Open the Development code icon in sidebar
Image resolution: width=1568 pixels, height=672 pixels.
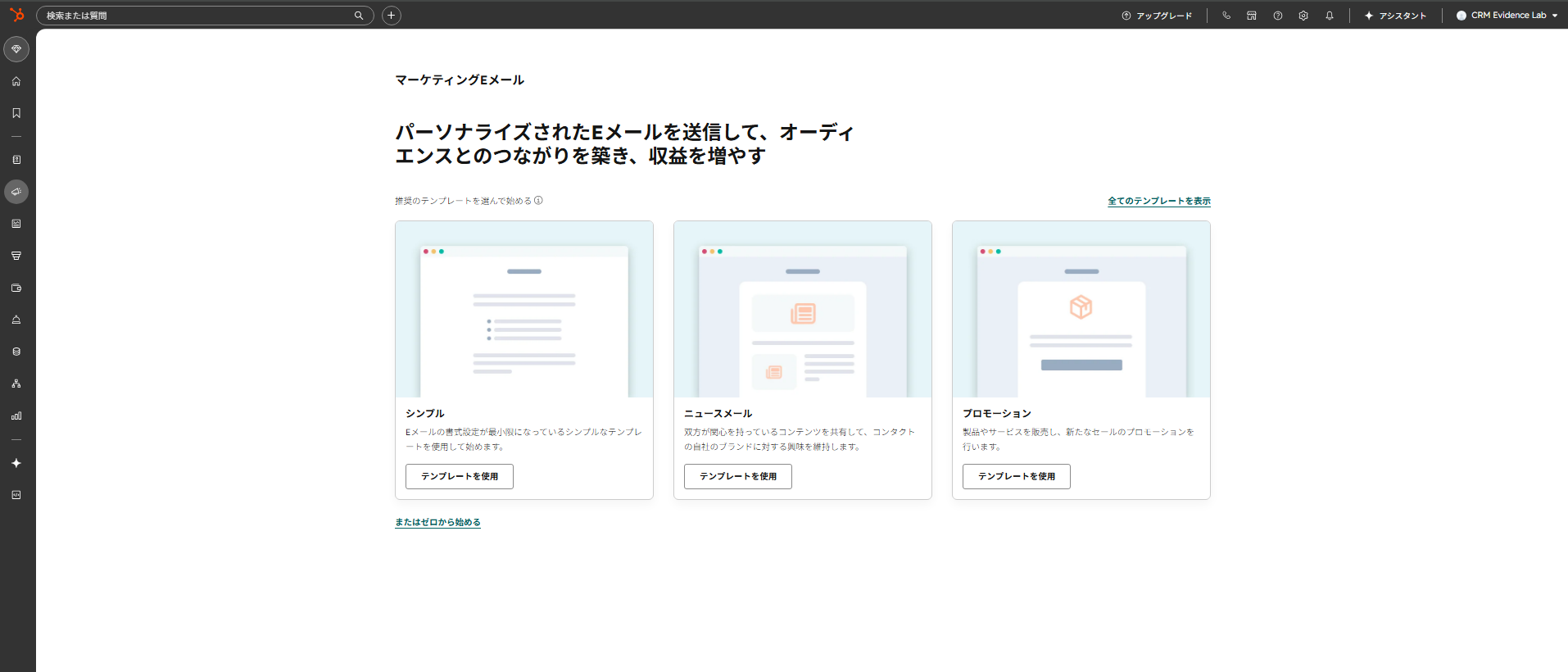click(x=16, y=495)
